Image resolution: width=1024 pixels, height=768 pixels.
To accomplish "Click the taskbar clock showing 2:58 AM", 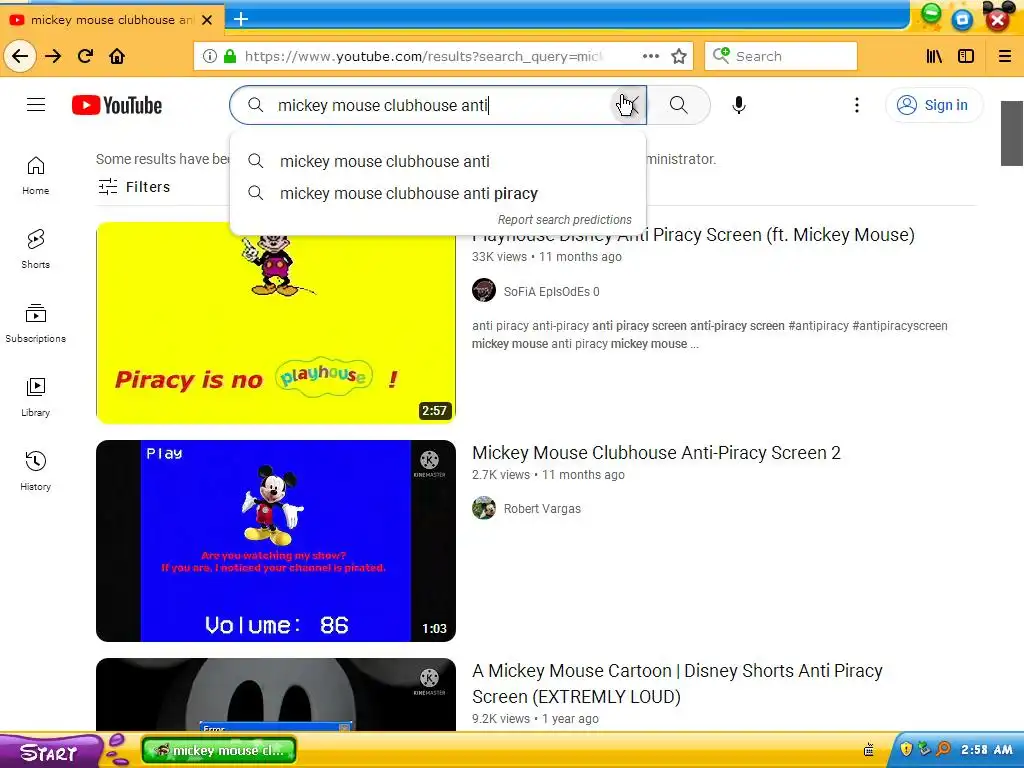I will [x=986, y=750].
